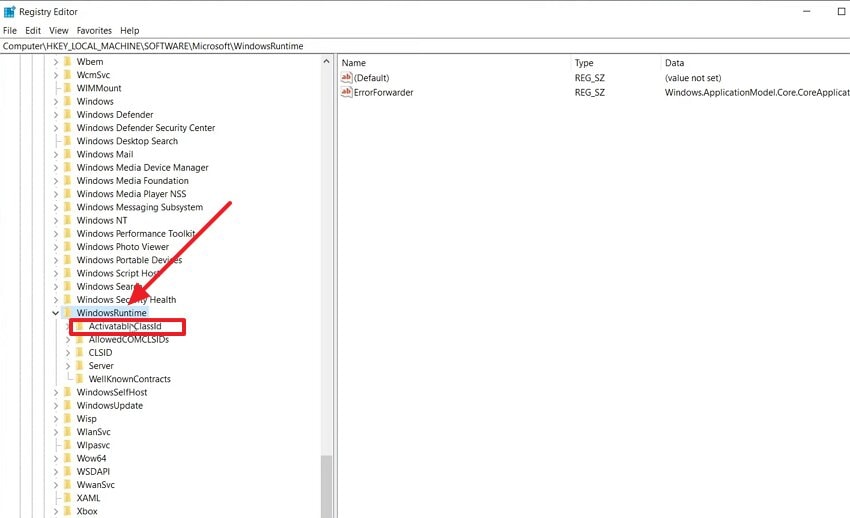The image size is (850, 518).
Task: Click the registry path address bar
Action: tap(425, 46)
